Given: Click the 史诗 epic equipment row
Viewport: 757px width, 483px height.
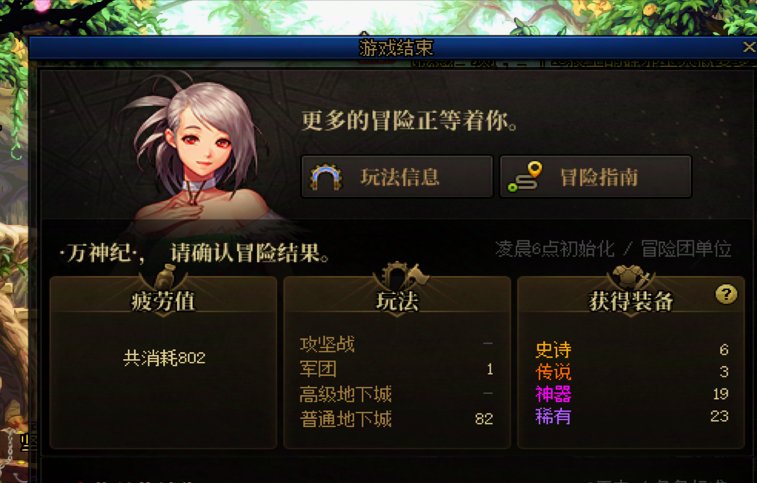Looking at the screenshot, I should (631, 349).
